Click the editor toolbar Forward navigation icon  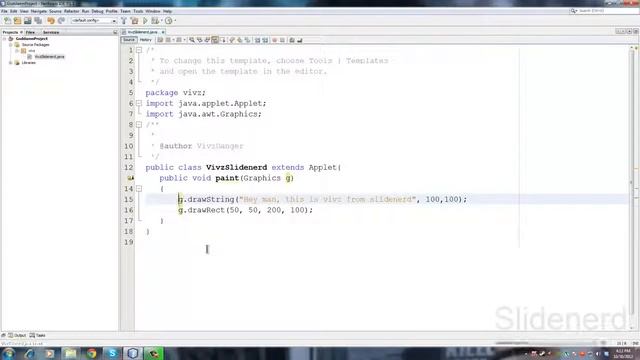tap(179, 40)
